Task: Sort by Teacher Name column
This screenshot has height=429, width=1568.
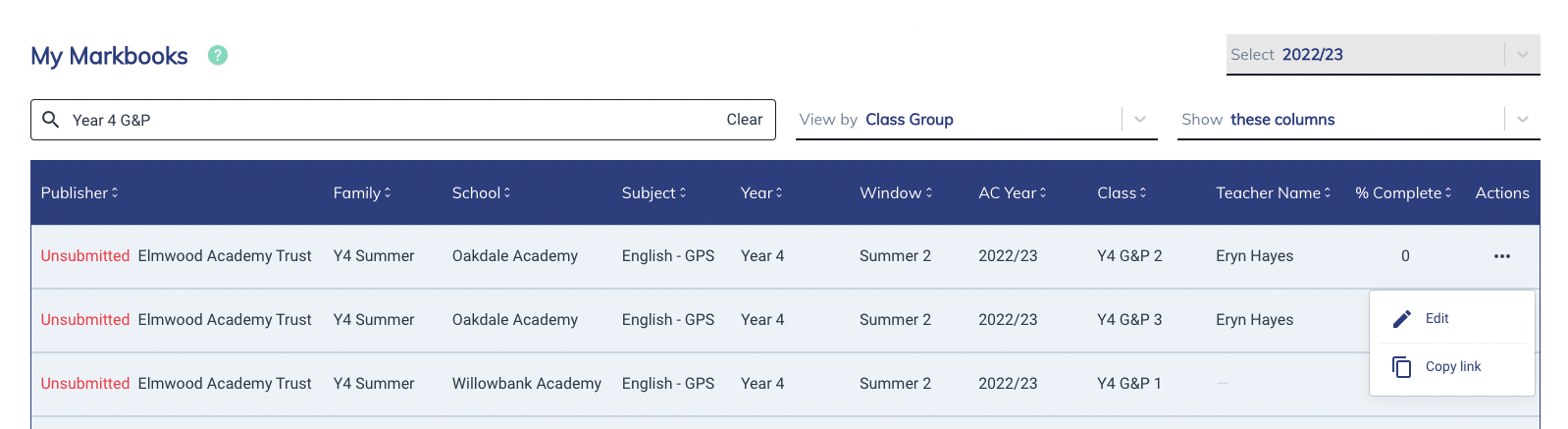Action: tap(1274, 192)
